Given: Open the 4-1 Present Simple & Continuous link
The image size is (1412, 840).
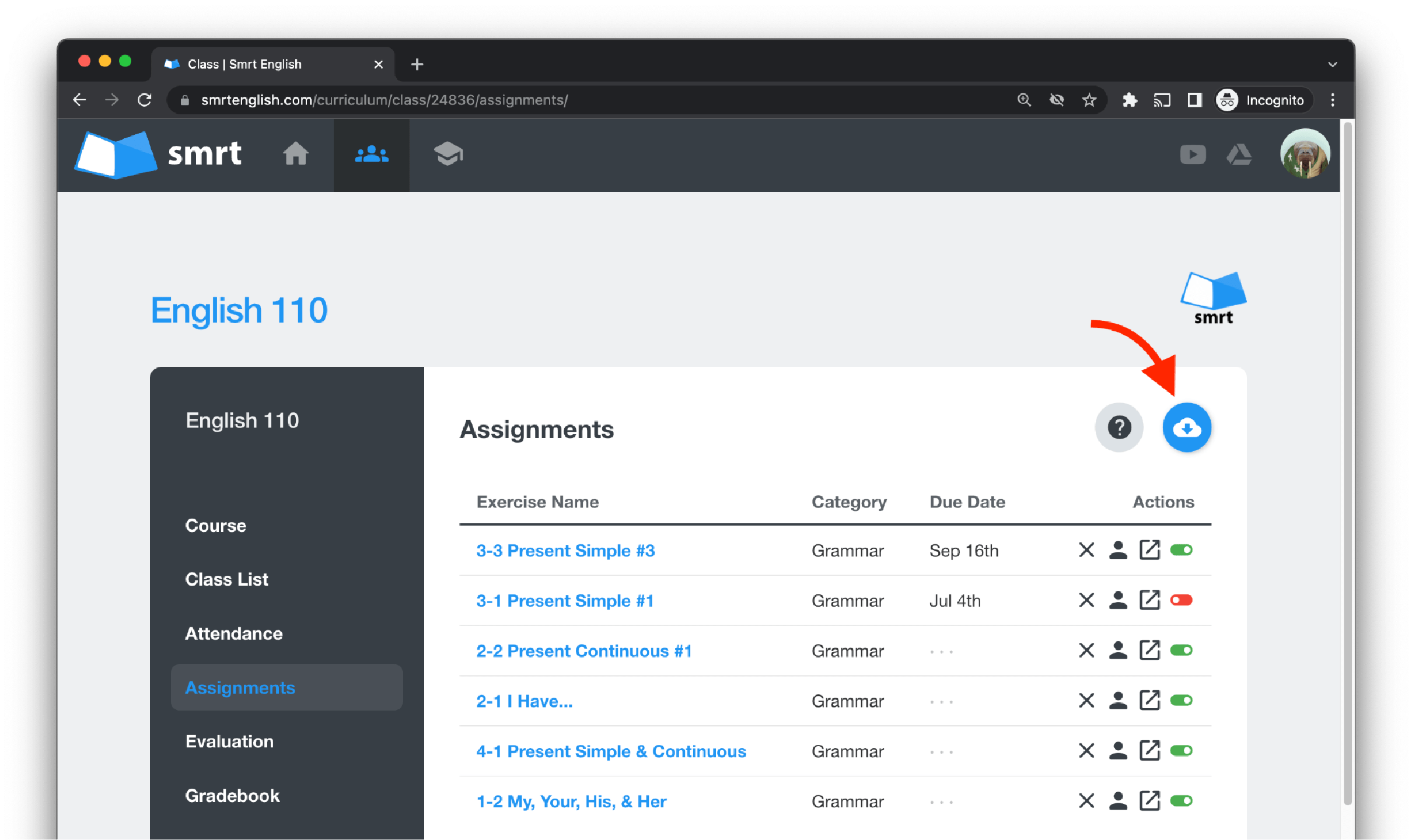Looking at the screenshot, I should click(611, 751).
